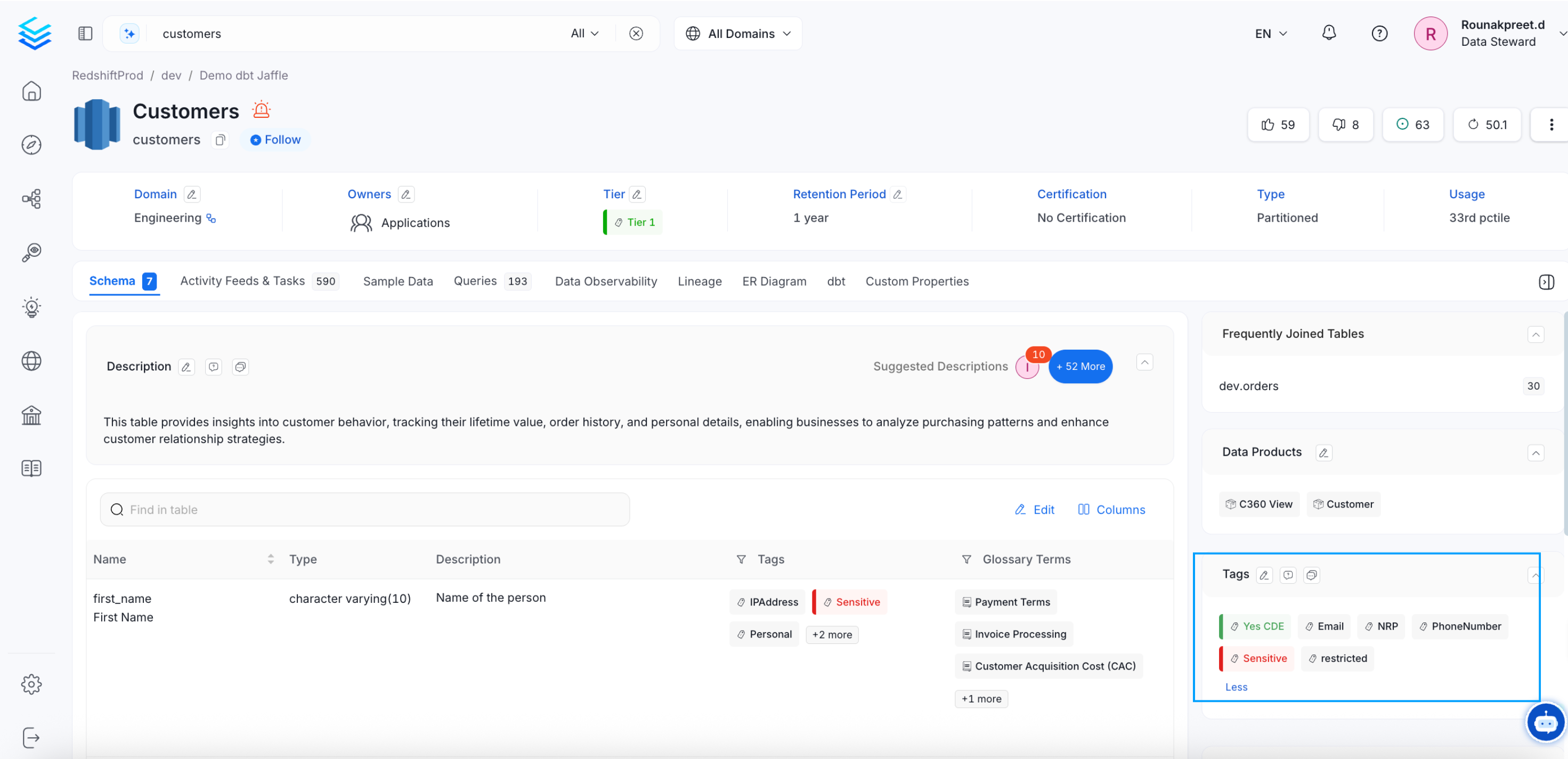
Task: Open the ER Diagram tab
Action: coord(774,281)
